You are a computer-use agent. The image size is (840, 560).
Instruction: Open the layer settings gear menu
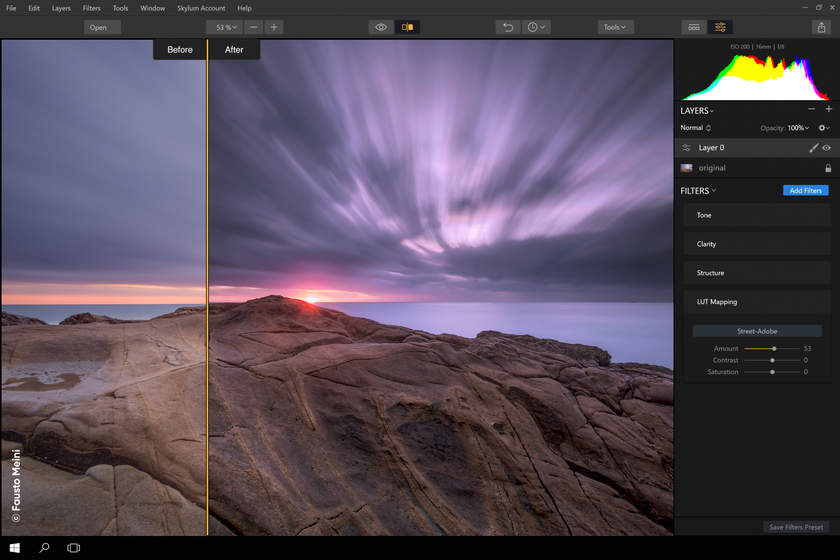[x=824, y=128]
